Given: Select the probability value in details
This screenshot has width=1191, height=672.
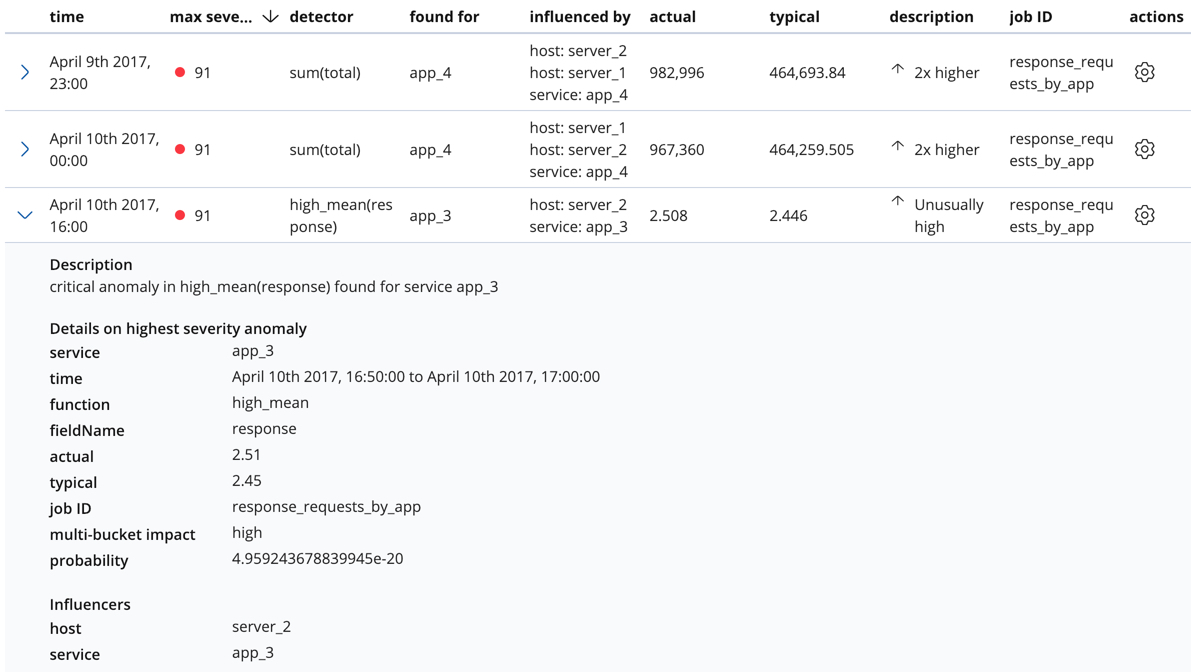Looking at the screenshot, I should (x=317, y=559).
